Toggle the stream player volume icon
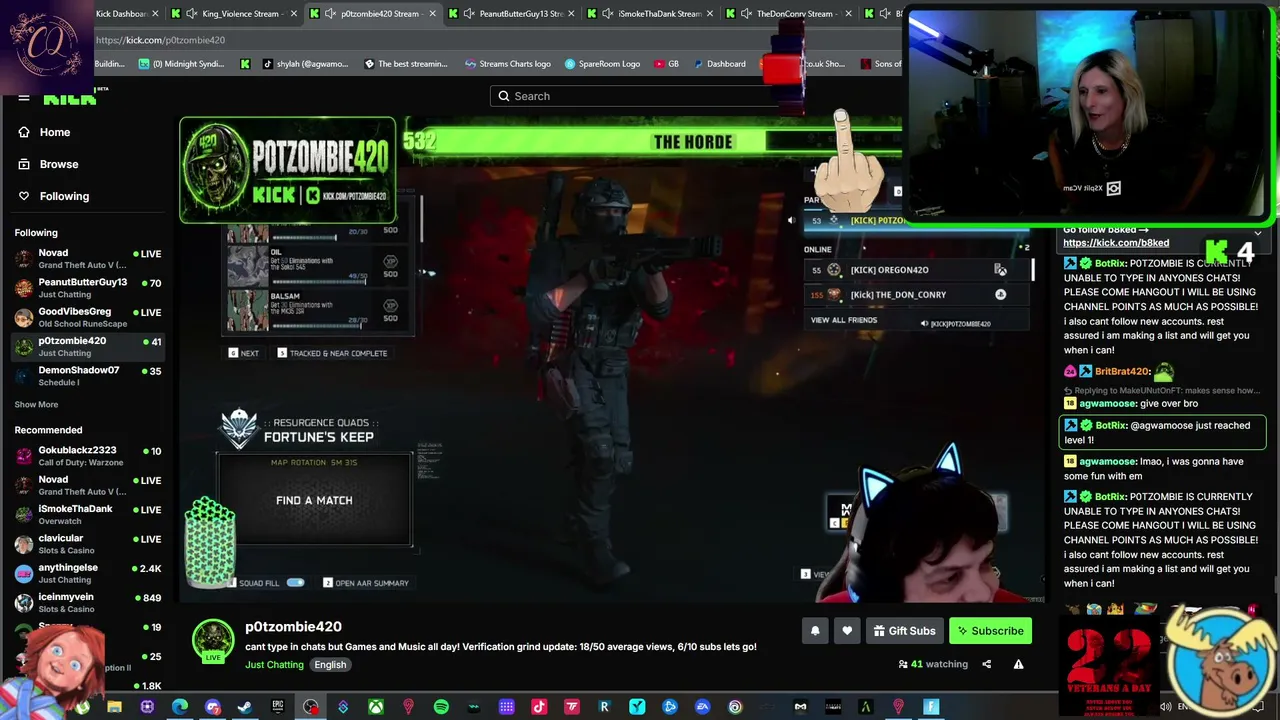 click(x=790, y=220)
